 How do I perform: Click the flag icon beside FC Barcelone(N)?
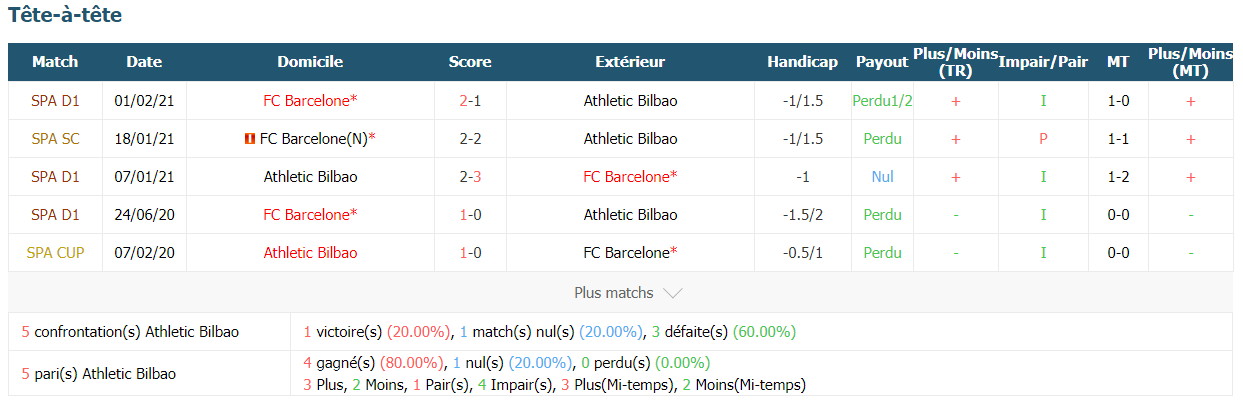(249, 139)
